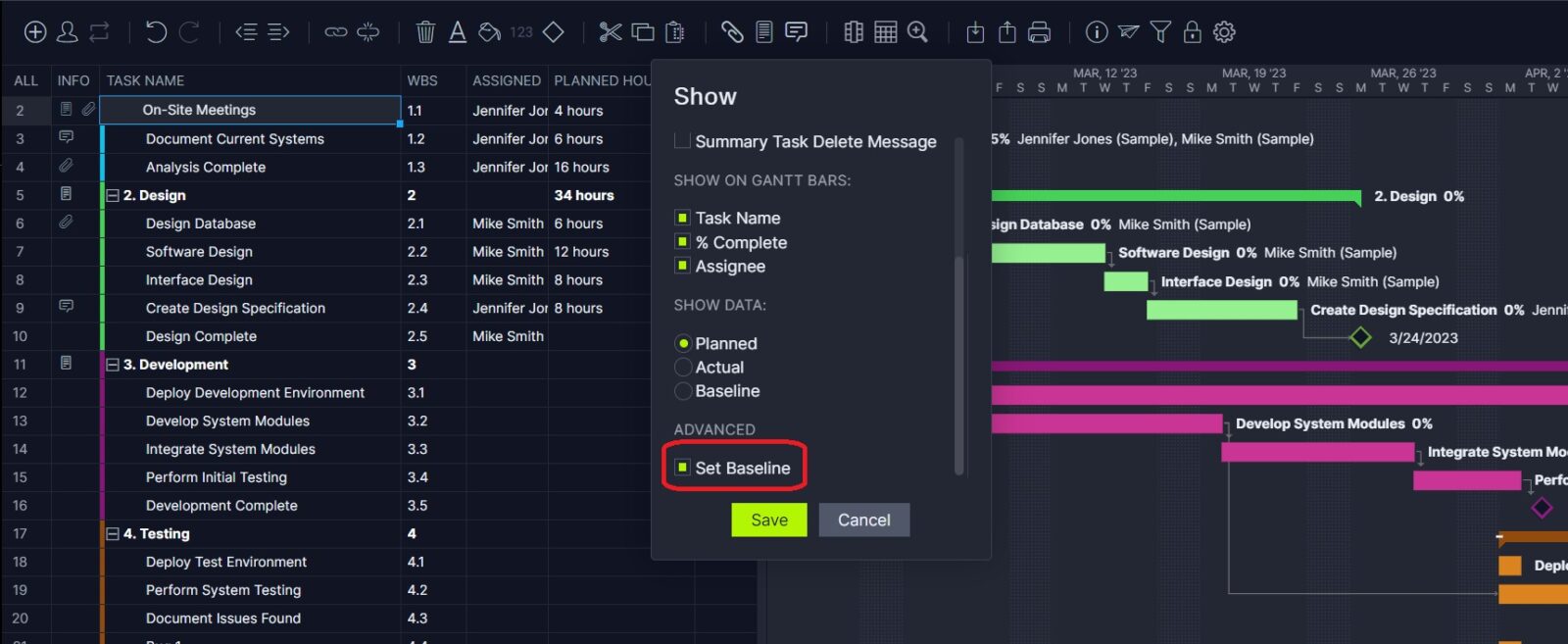Click the Cut scissors icon
Image resolution: width=1568 pixels, height=644 pixels.
coord(611,32)
